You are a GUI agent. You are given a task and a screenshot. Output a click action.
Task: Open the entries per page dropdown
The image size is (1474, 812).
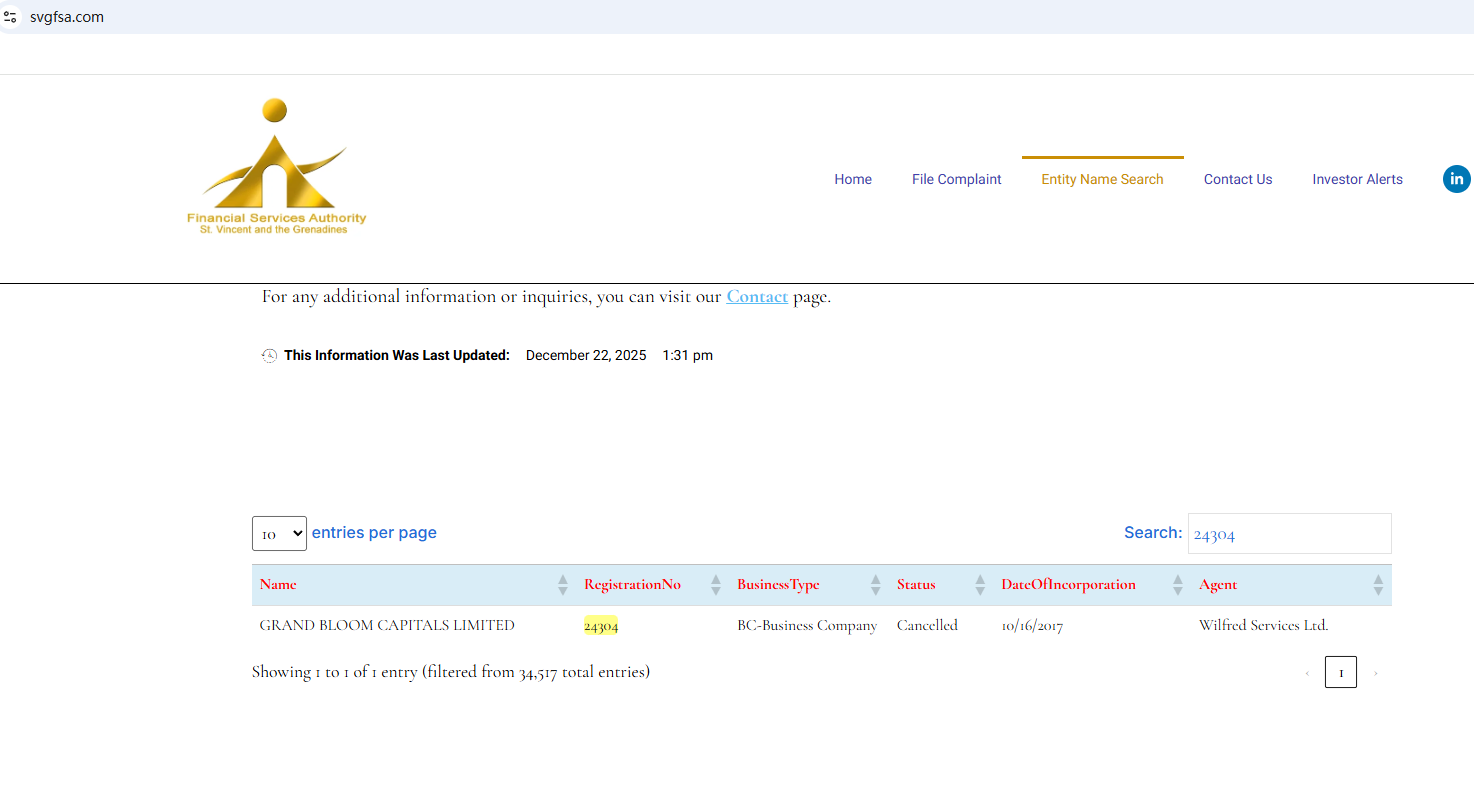point(279,534)
